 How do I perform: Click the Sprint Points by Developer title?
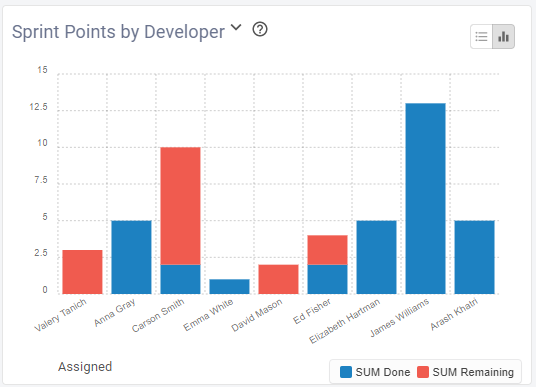(x=118, y=32)
